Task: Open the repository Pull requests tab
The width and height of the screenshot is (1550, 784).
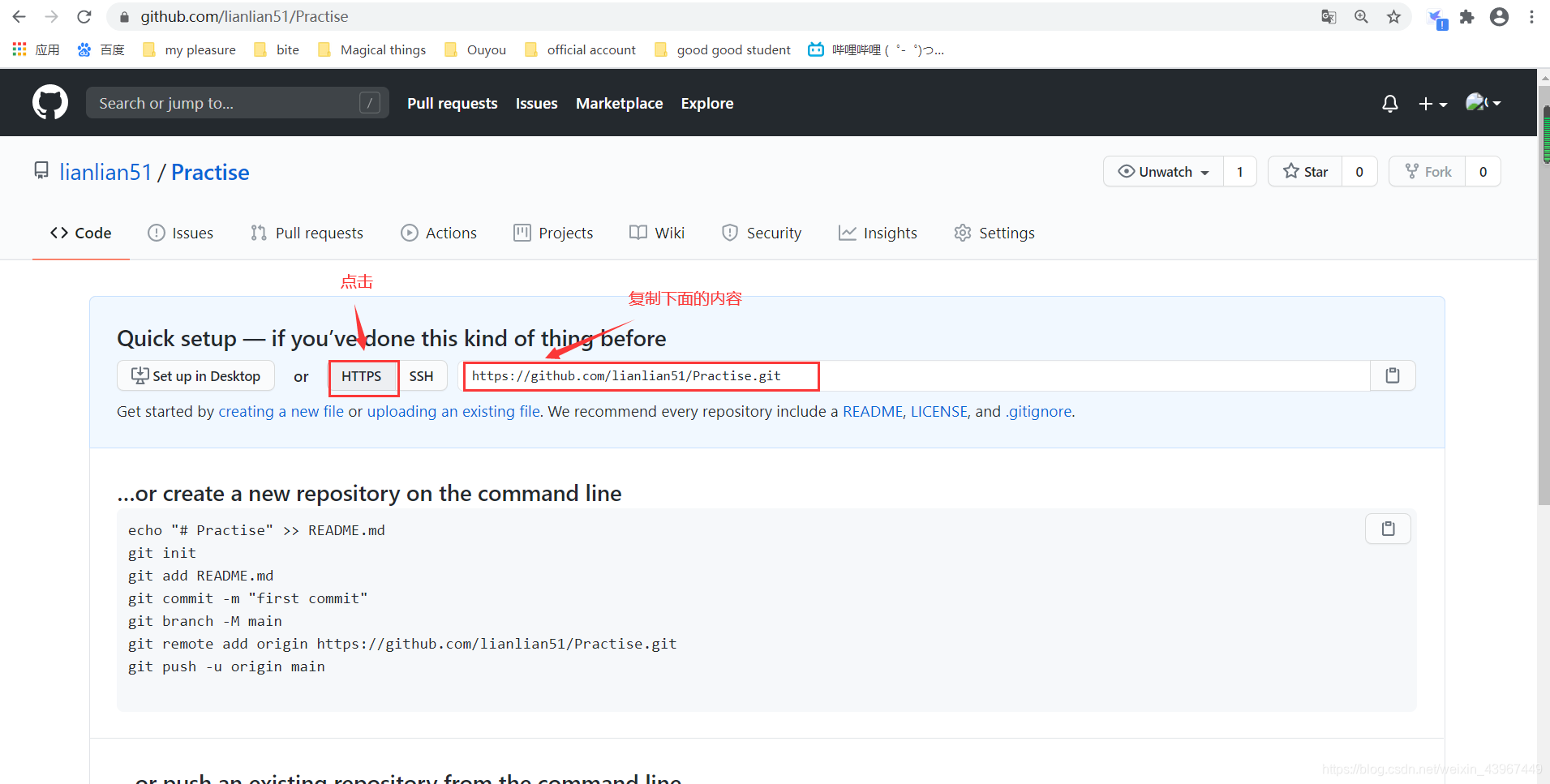Action: click(x=307, y=233)
